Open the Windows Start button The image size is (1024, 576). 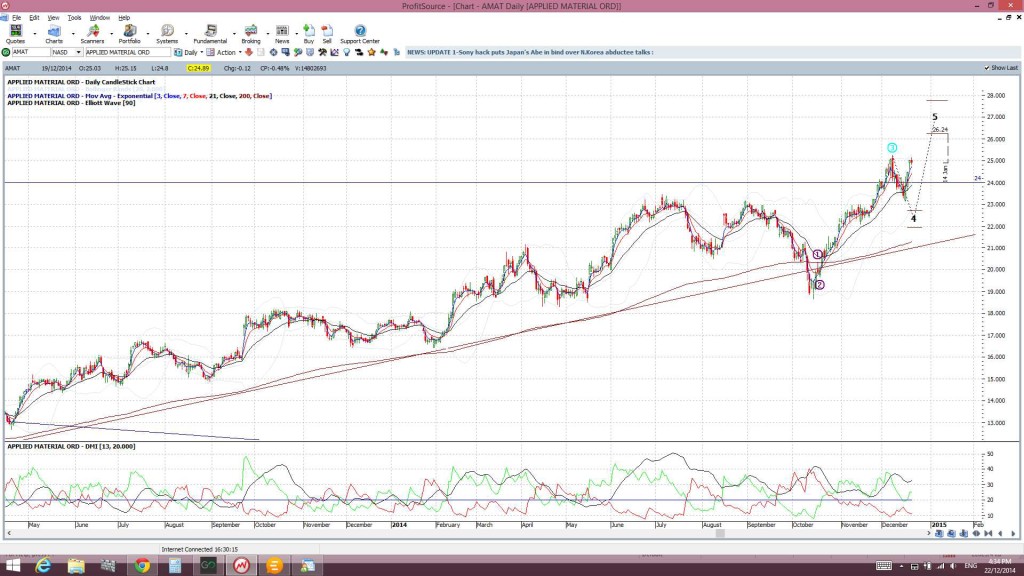(12, 566)
